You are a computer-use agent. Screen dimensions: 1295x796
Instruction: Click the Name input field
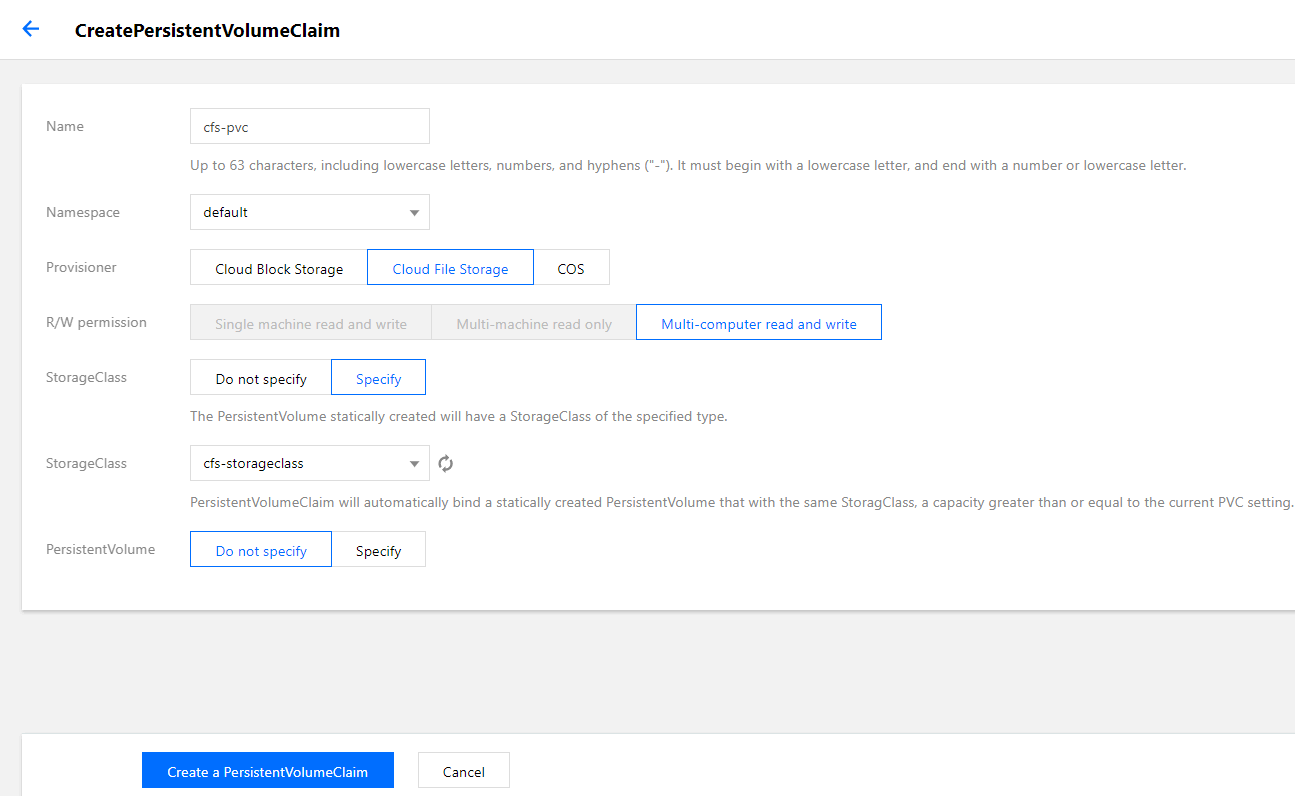tap(309, 126)
